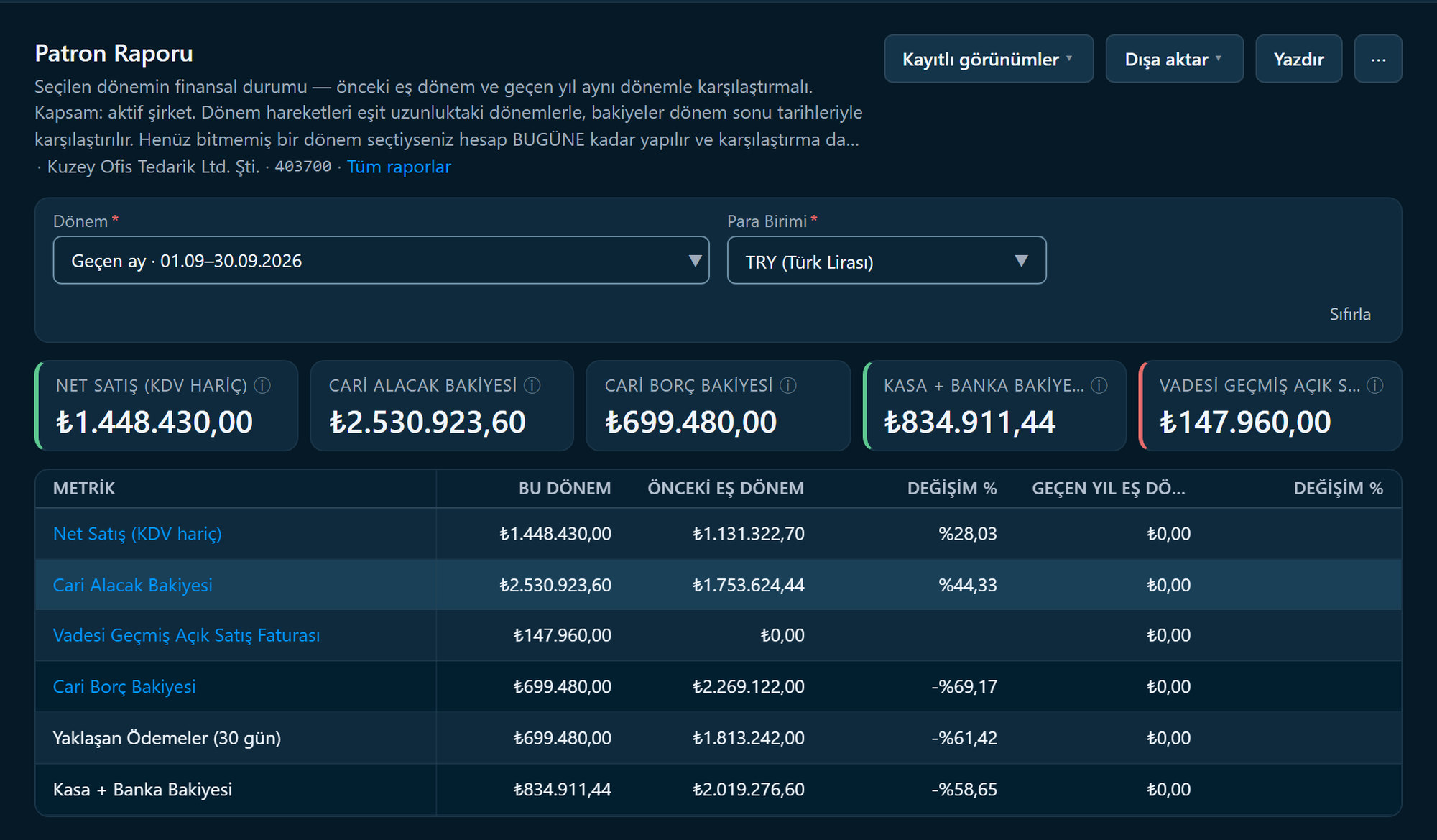1437x840 pixels.
Task: Click the %28,03 change value
Action: click(968, 534)
